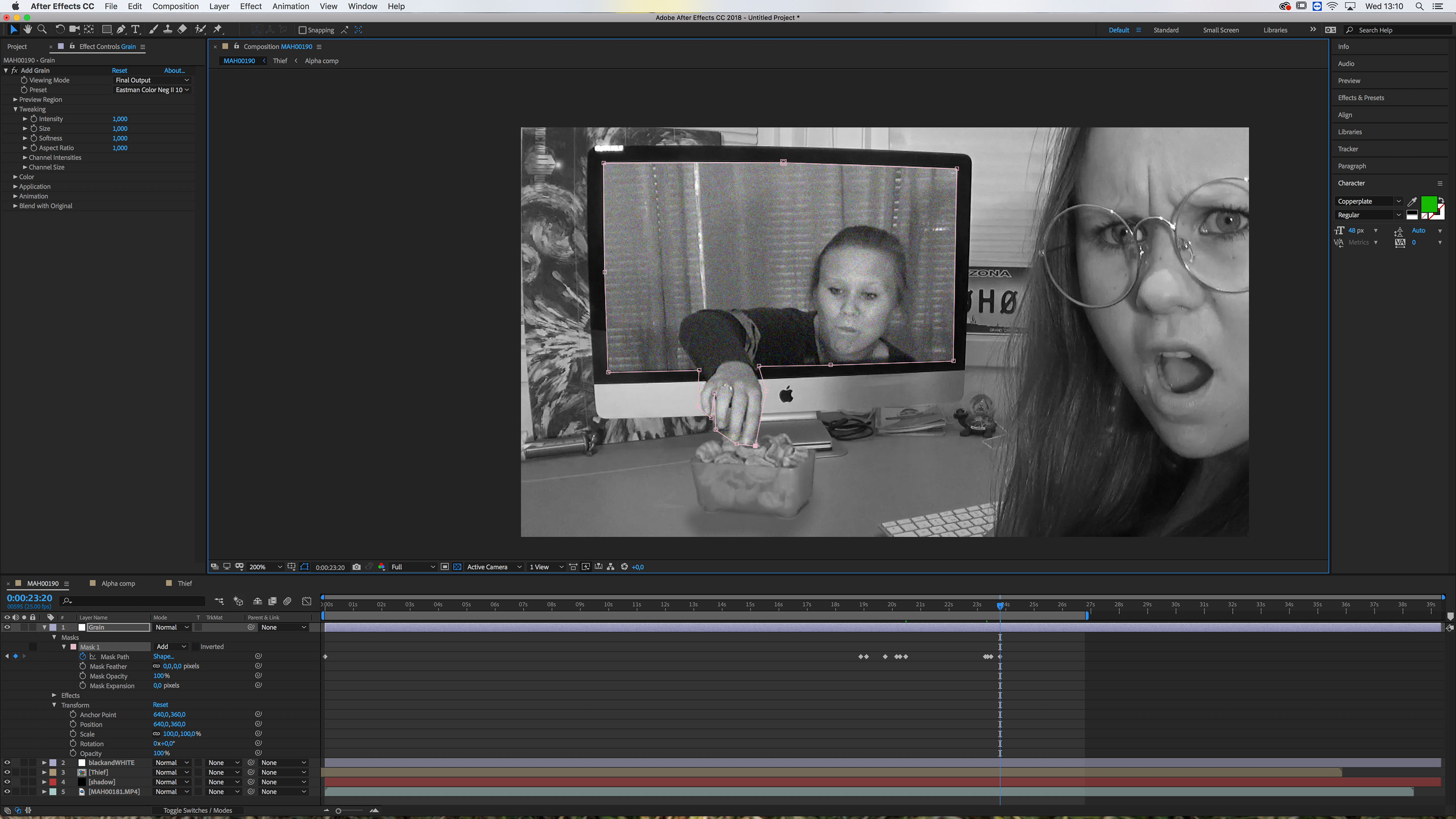Open the Full resolution dropdown
The image size is (1456, 819).
[x=413, y=567]
